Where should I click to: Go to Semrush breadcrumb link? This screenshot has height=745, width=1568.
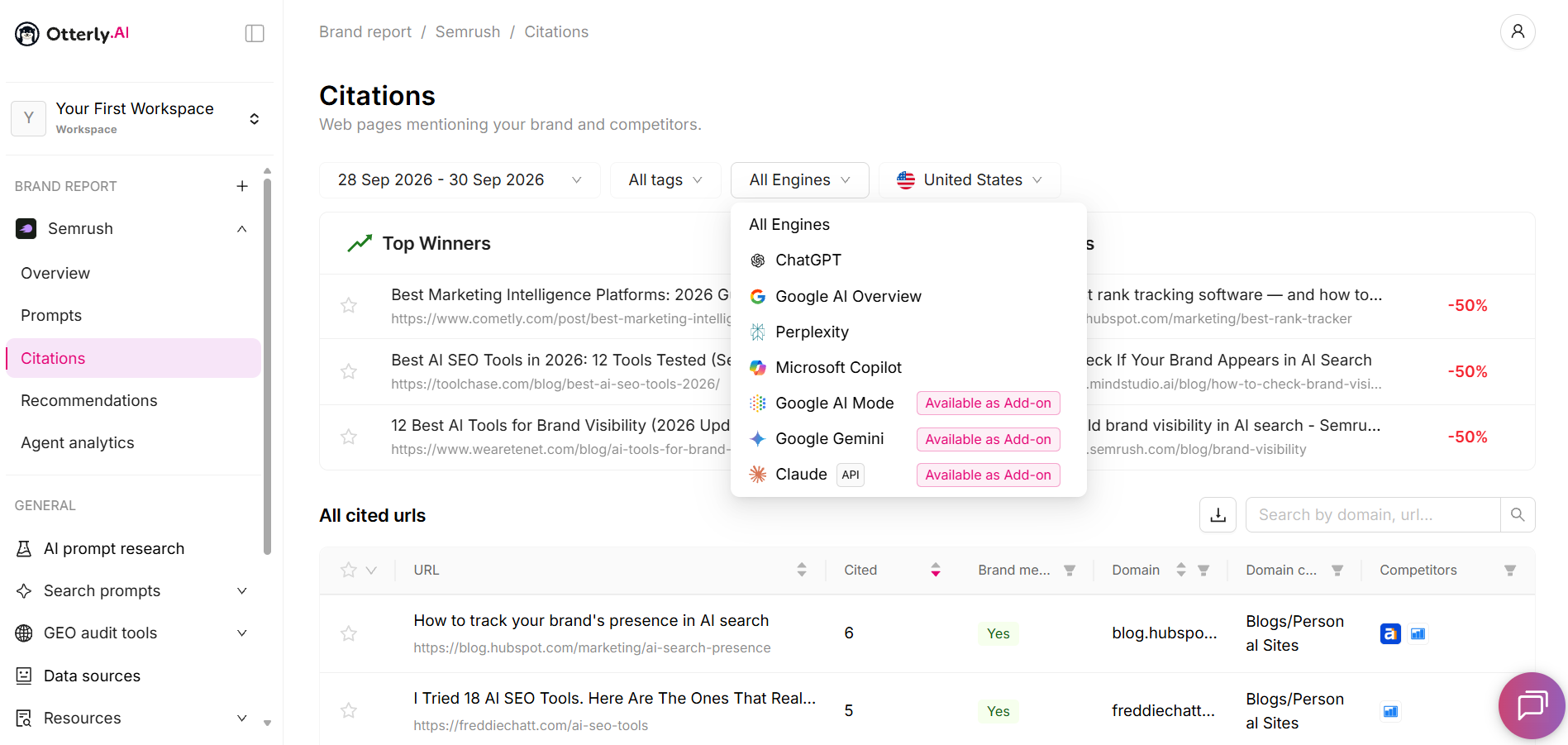[x=468, y=32]
